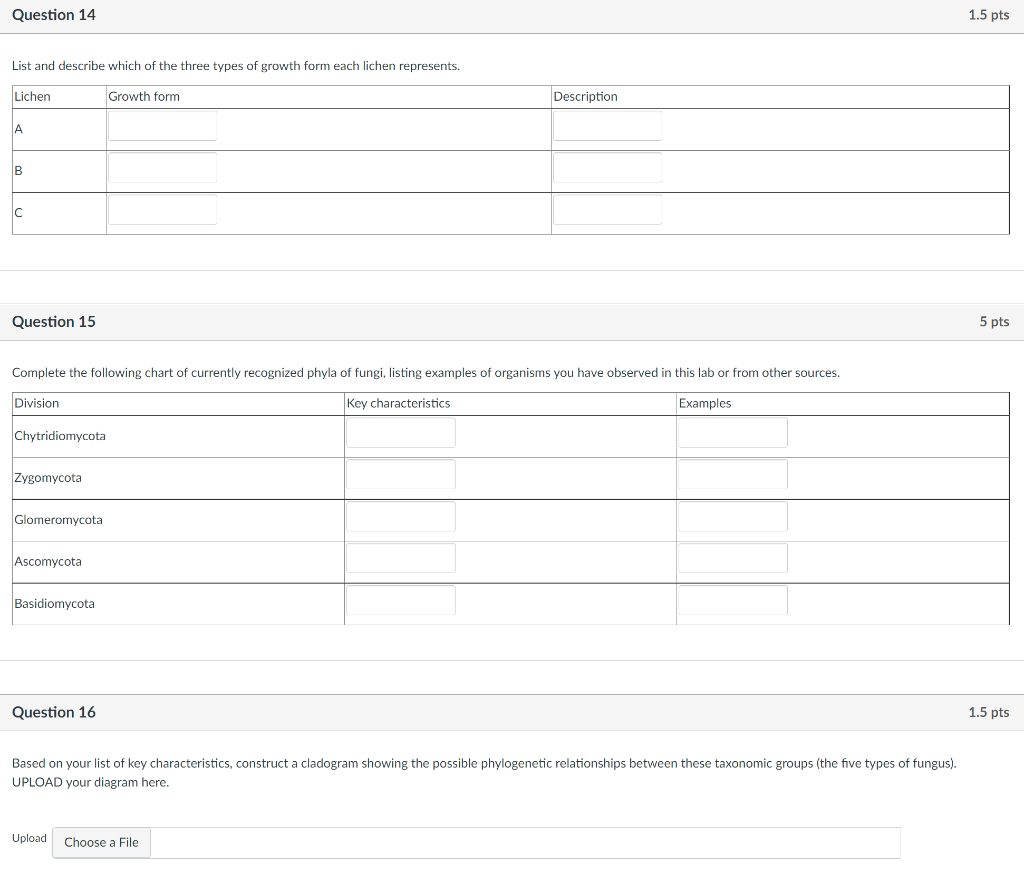1024x883 pixels.
Task: Click the Chytridiomycota division cell
Action: click(x=178, y=436)
